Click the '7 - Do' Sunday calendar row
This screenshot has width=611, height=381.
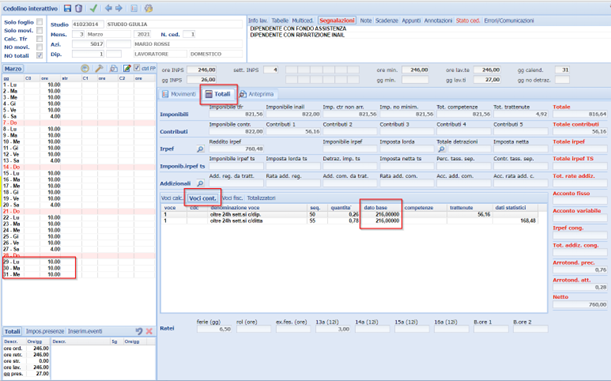coord(79,123)
